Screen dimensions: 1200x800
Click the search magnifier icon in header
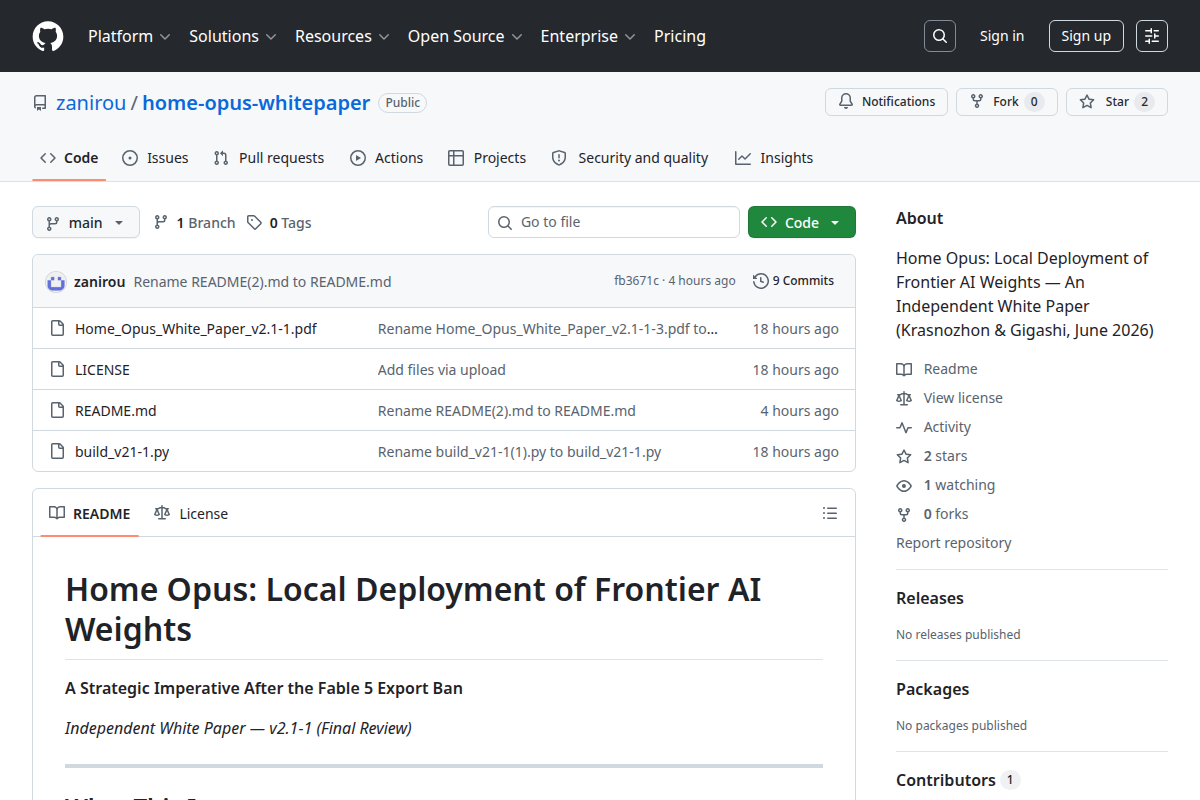click(939, 36)
